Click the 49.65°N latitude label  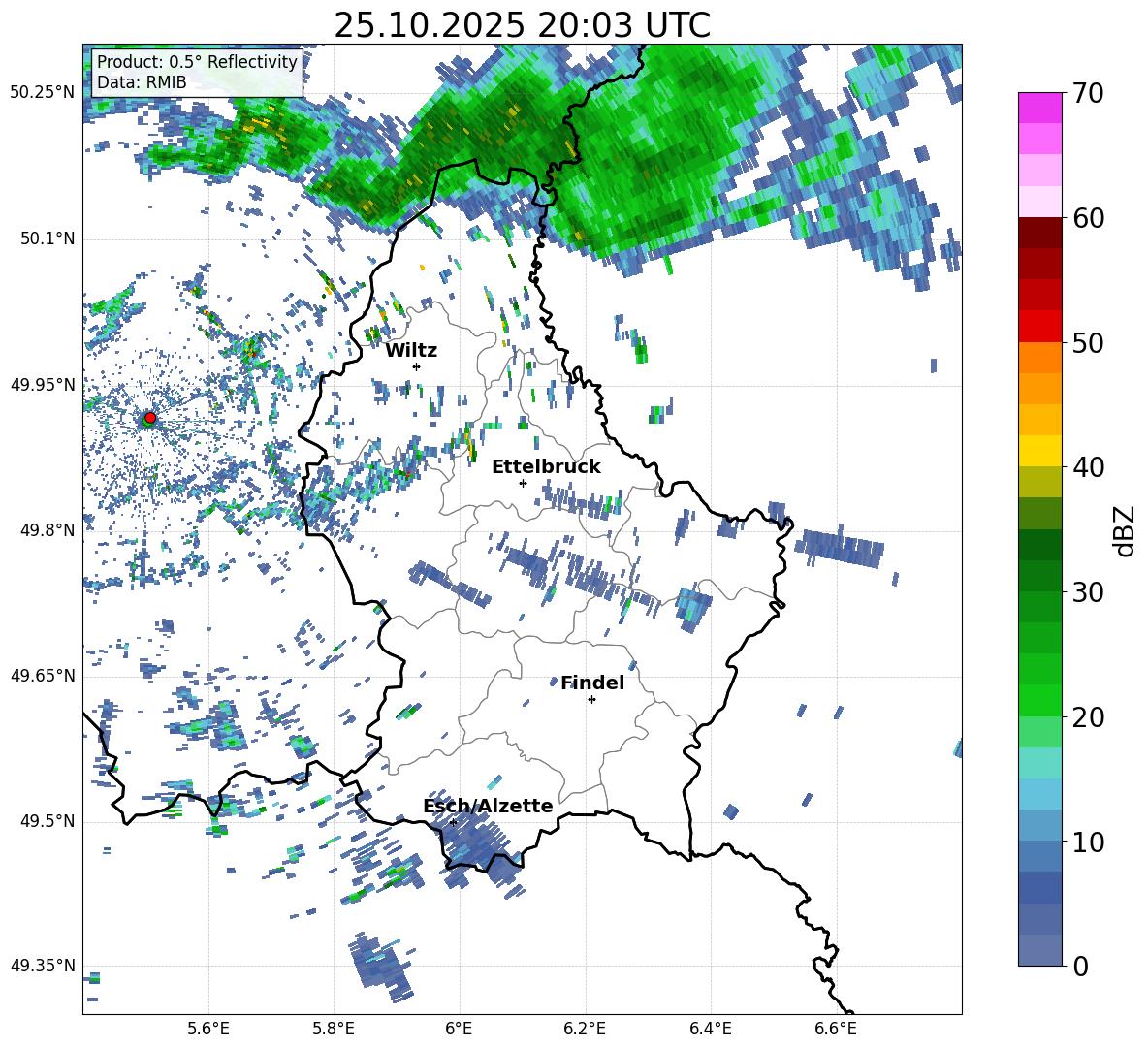pyautogui.click(x=43, y=675)
